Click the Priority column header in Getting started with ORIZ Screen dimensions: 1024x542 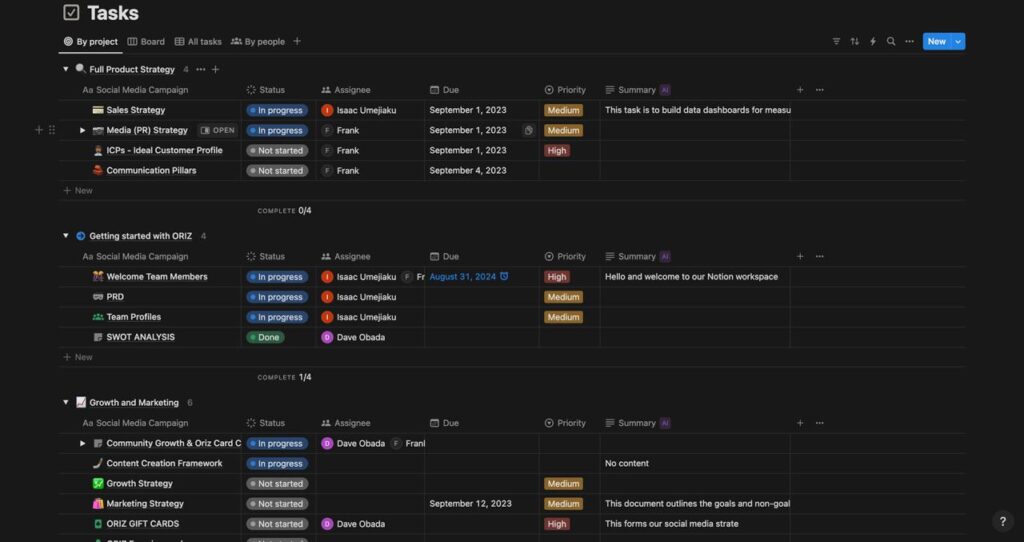coord(565,256)
